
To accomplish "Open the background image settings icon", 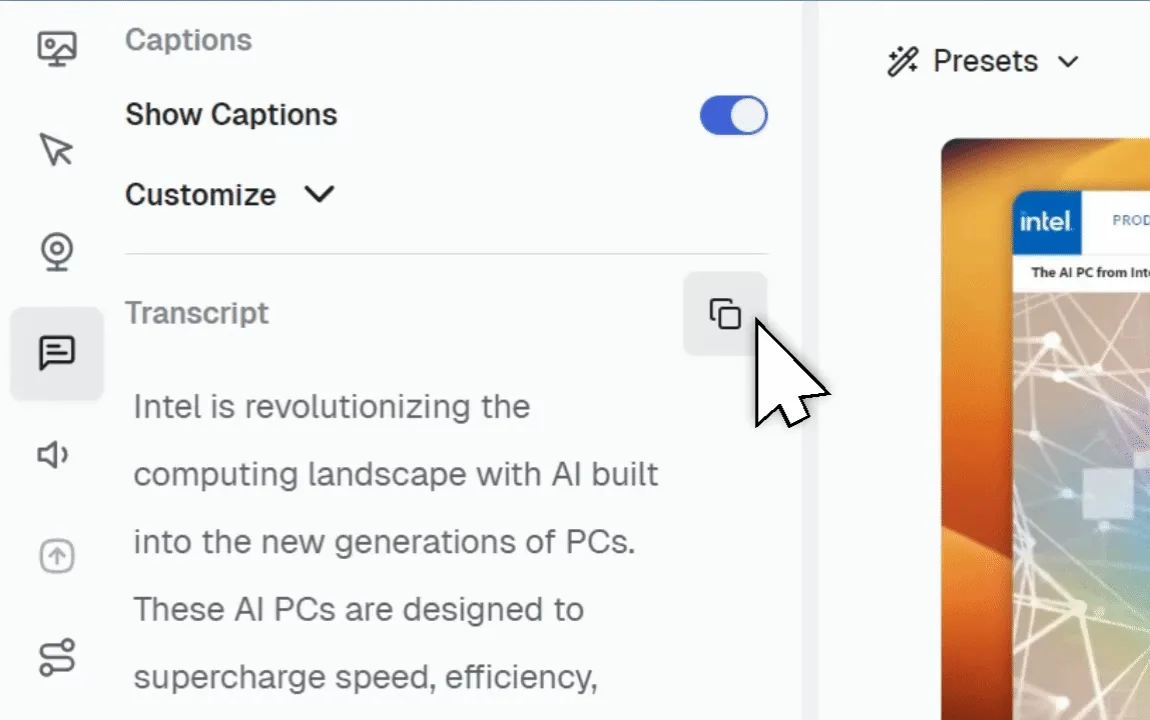I will click(x=57, y=48).
